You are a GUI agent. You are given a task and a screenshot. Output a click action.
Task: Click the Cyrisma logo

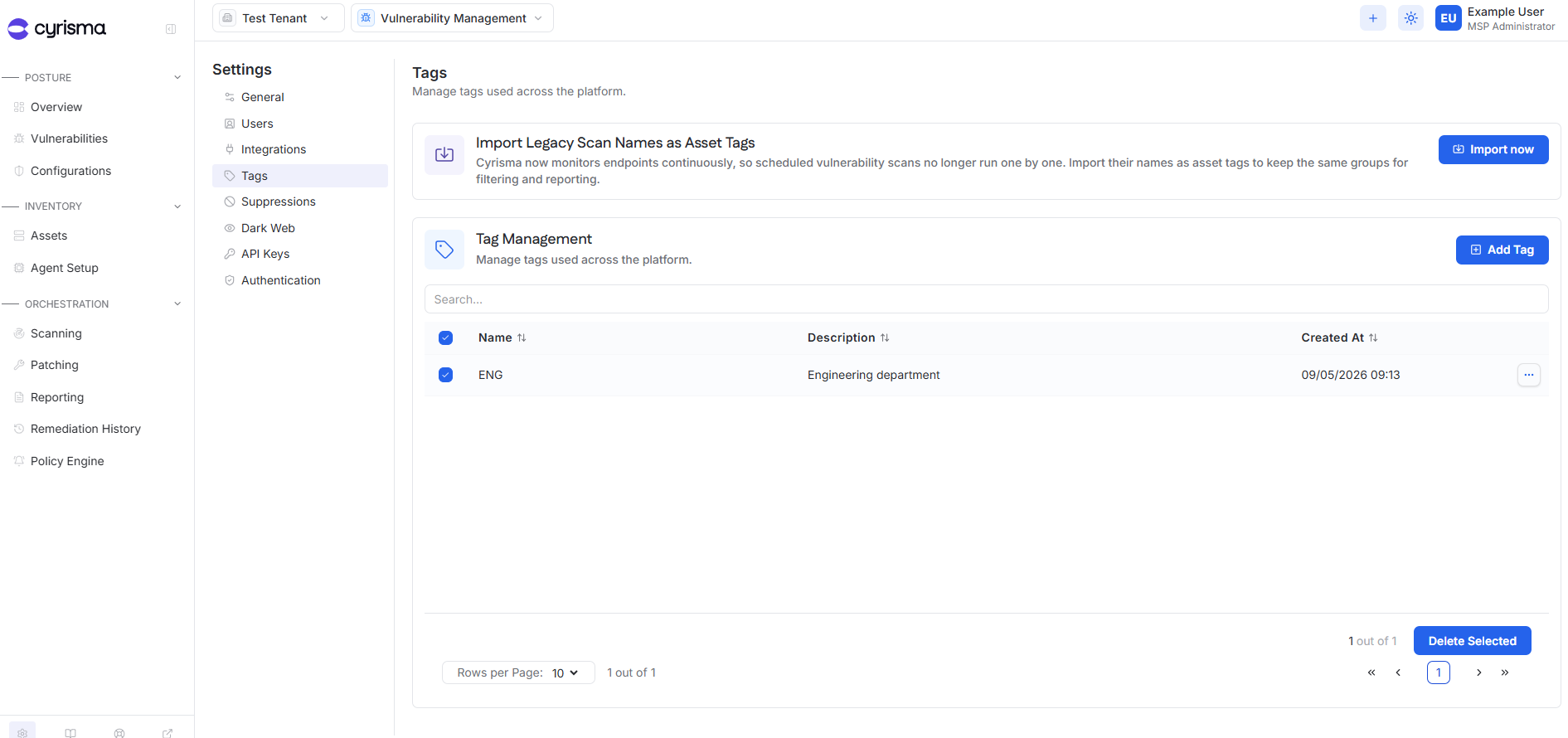(x=56, y=28)
